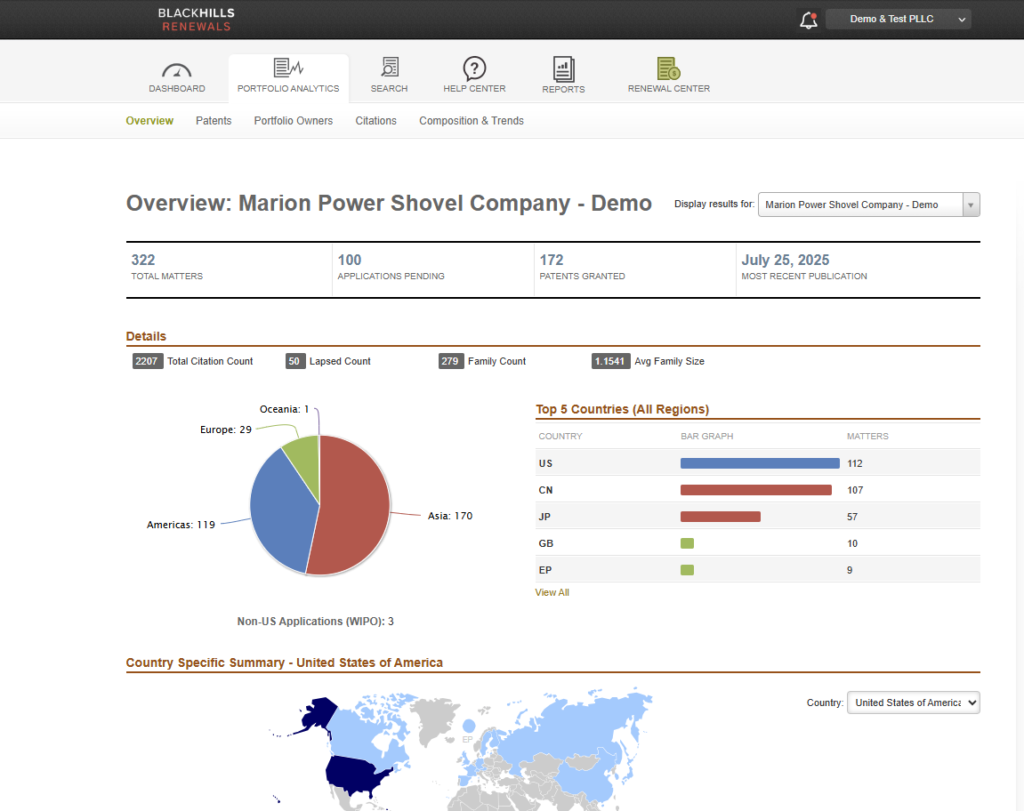This screenshot has width=1024, height=811.
Task: Click the notification bell icon
Action: click(808, 20)
